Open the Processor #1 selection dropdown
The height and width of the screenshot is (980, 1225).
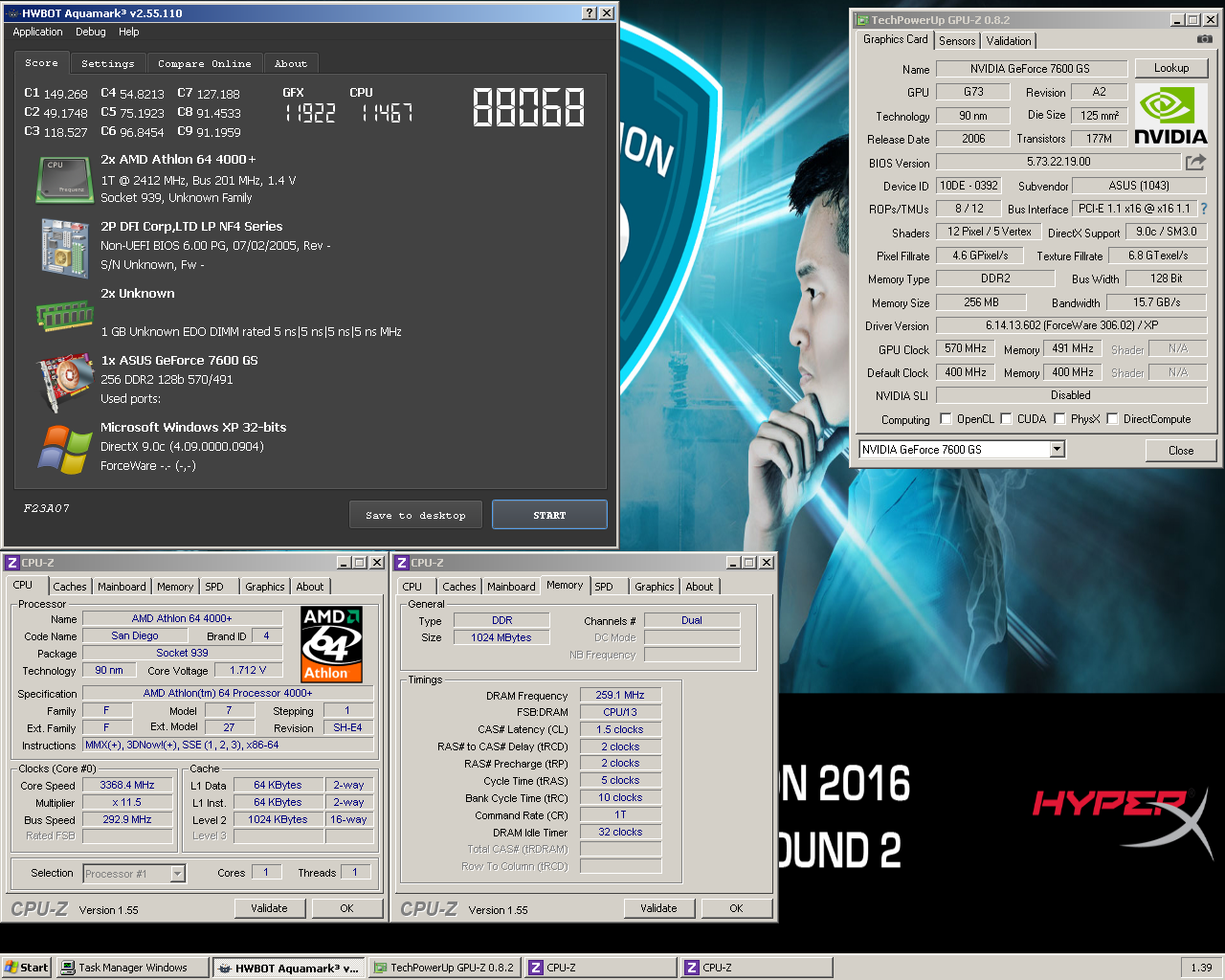178,873
